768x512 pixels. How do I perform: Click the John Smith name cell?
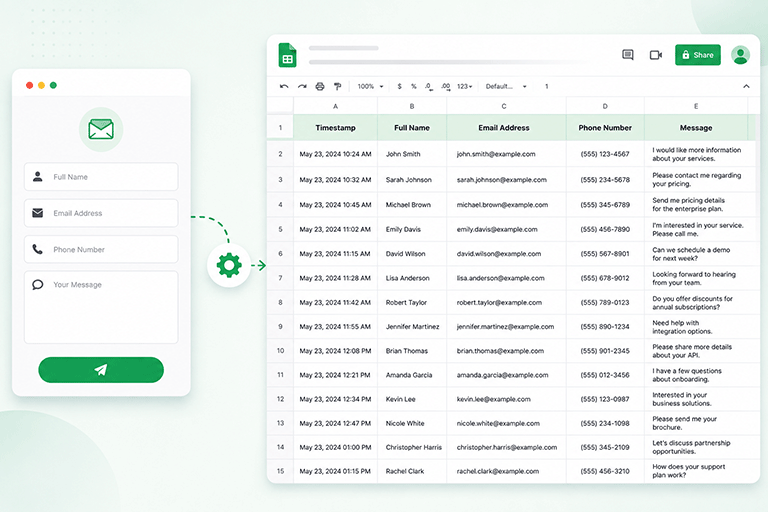point(412,154)
